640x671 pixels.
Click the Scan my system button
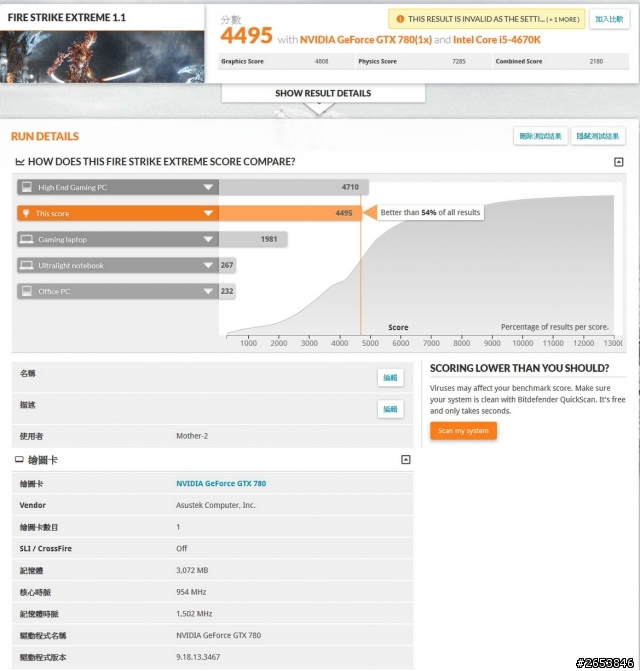pyautogui.click(x=463, y=431)
